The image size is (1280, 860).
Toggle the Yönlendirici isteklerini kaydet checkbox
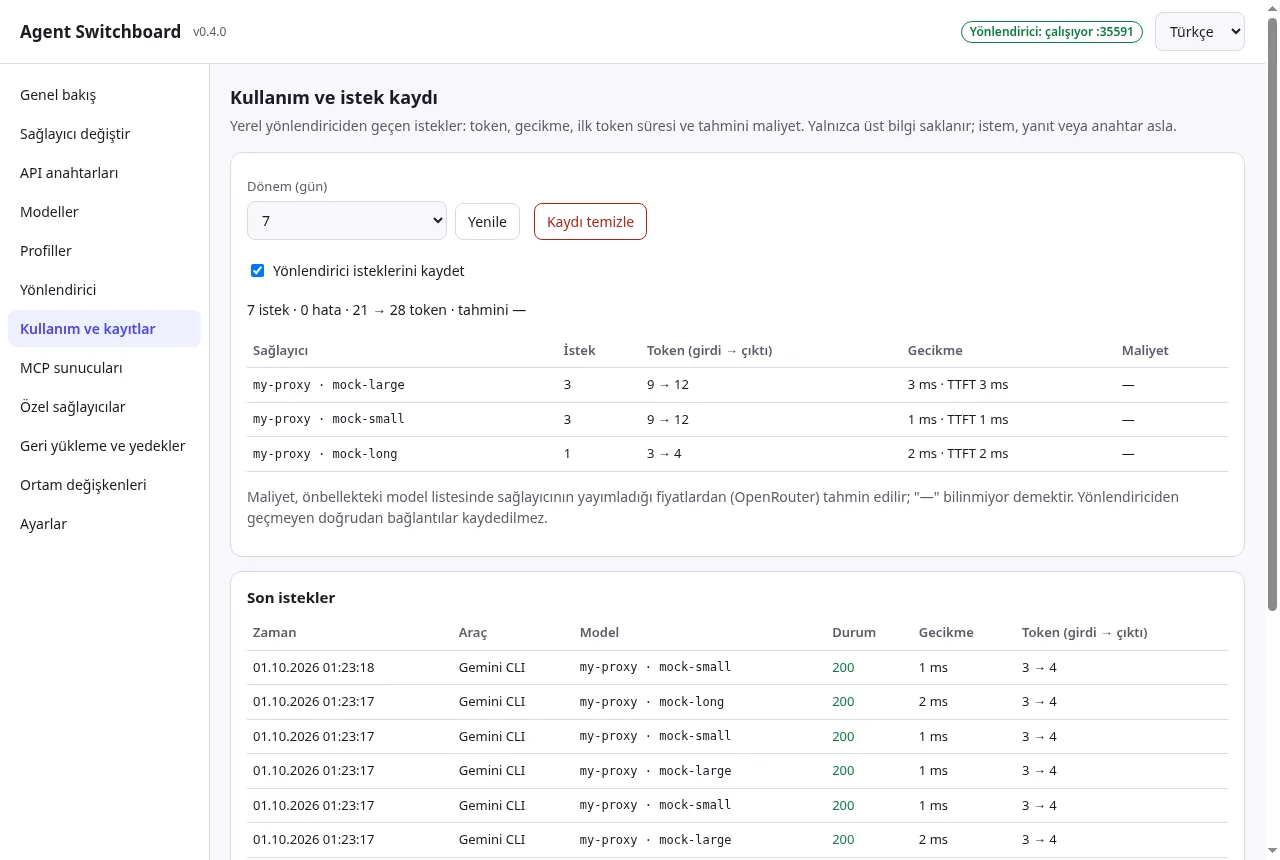click(257, 271)
